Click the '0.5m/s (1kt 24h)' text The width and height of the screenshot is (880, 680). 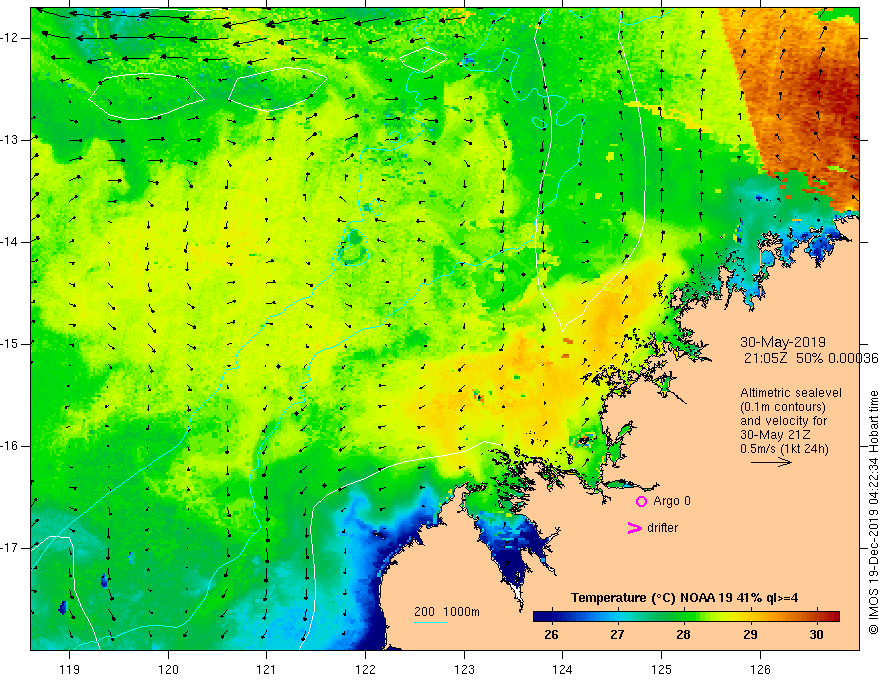(784, 449)
